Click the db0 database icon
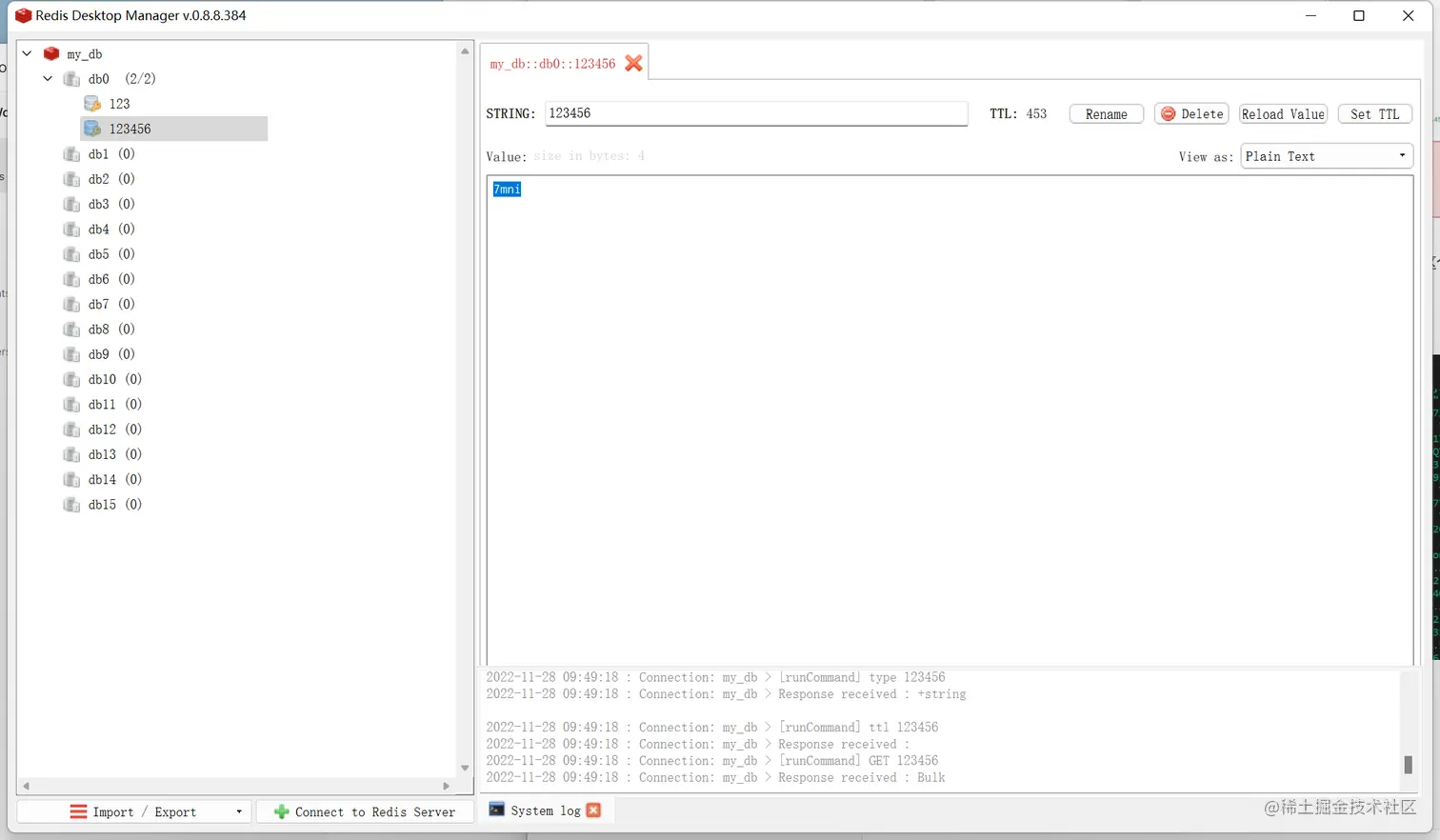 (x=71, y=79)
